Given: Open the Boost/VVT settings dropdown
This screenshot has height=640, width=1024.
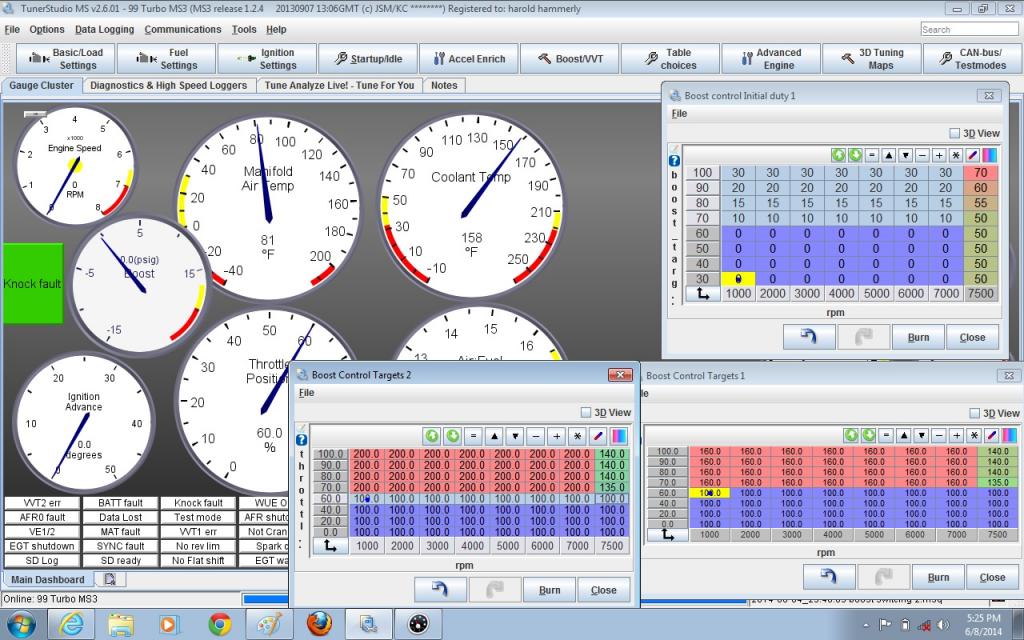Looking at the screenshot, I should point(571,59).
